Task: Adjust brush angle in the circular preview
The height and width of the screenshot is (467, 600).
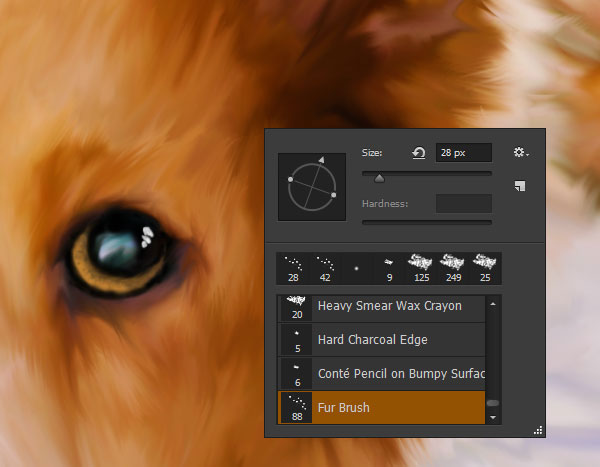Action: point(312,187)
